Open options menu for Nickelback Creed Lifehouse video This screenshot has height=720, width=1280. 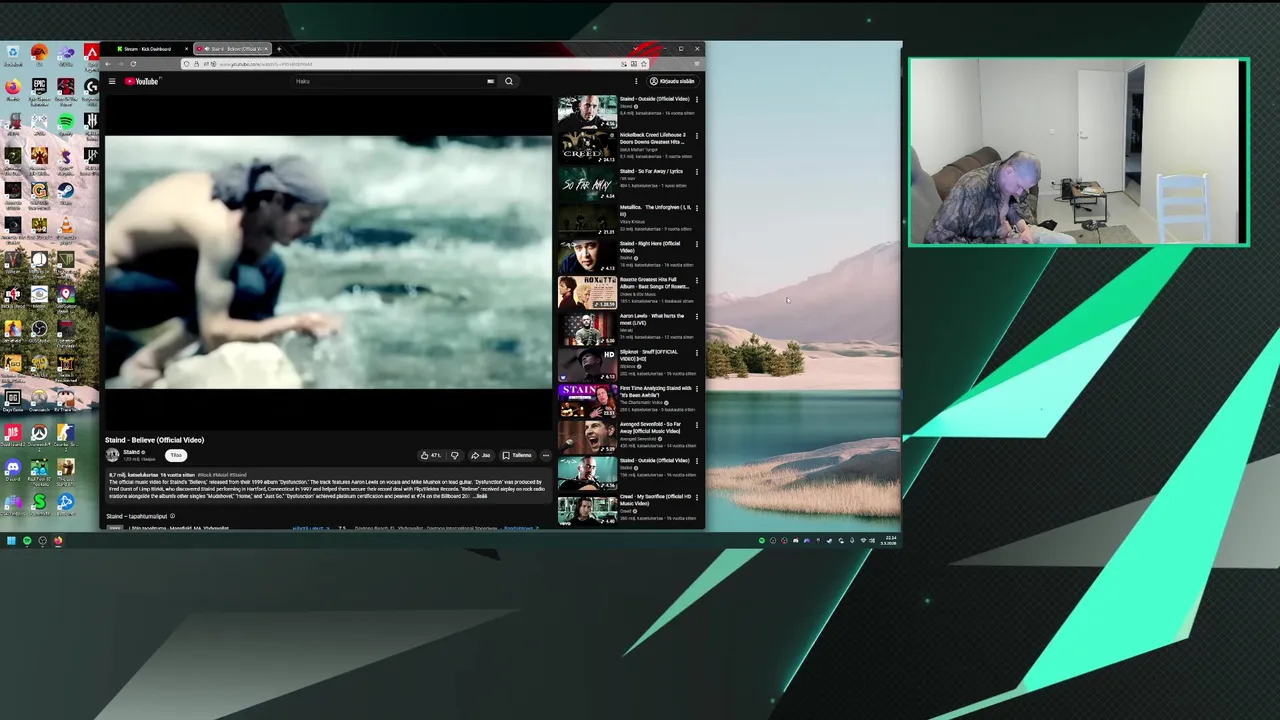pos(697,136)
